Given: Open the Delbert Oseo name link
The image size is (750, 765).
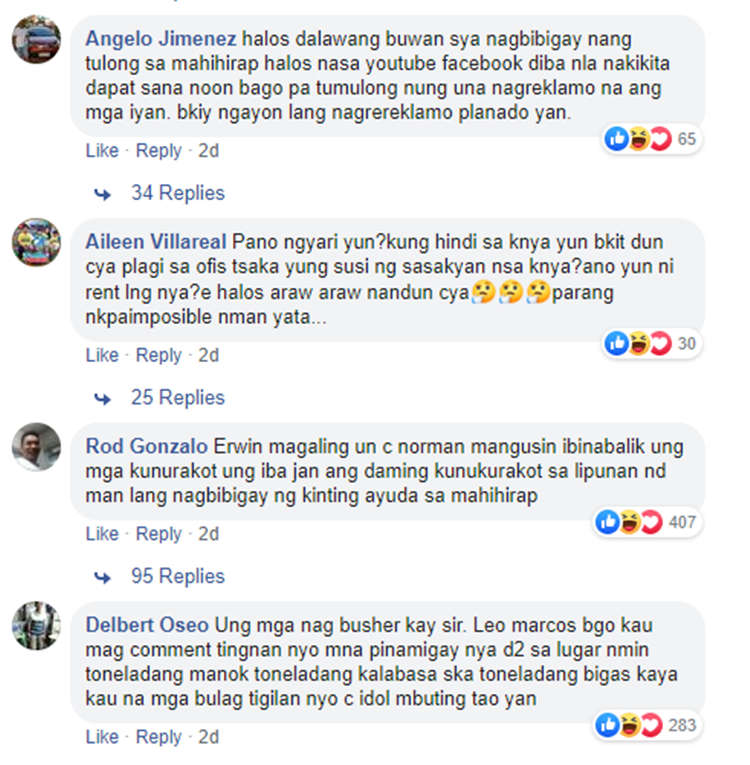Looking at the screenshot, I should (x=147, y=625).
